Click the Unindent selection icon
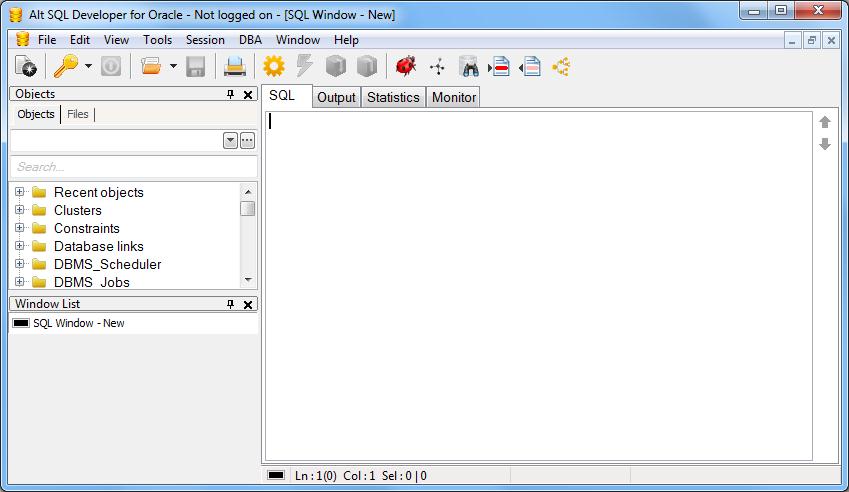The height and width of the screenshot is (492, 849). coord(530,67)
